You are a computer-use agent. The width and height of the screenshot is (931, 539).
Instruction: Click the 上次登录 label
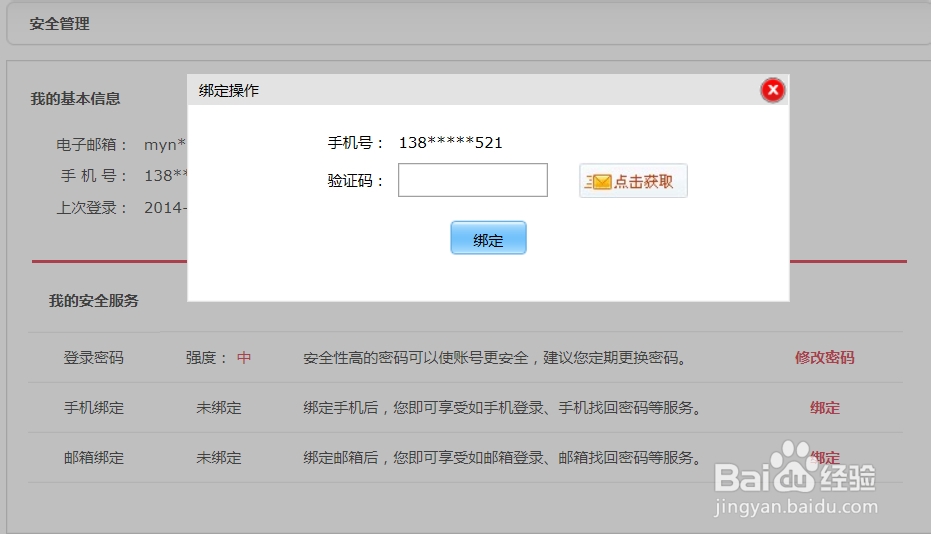tap(91, 208)
